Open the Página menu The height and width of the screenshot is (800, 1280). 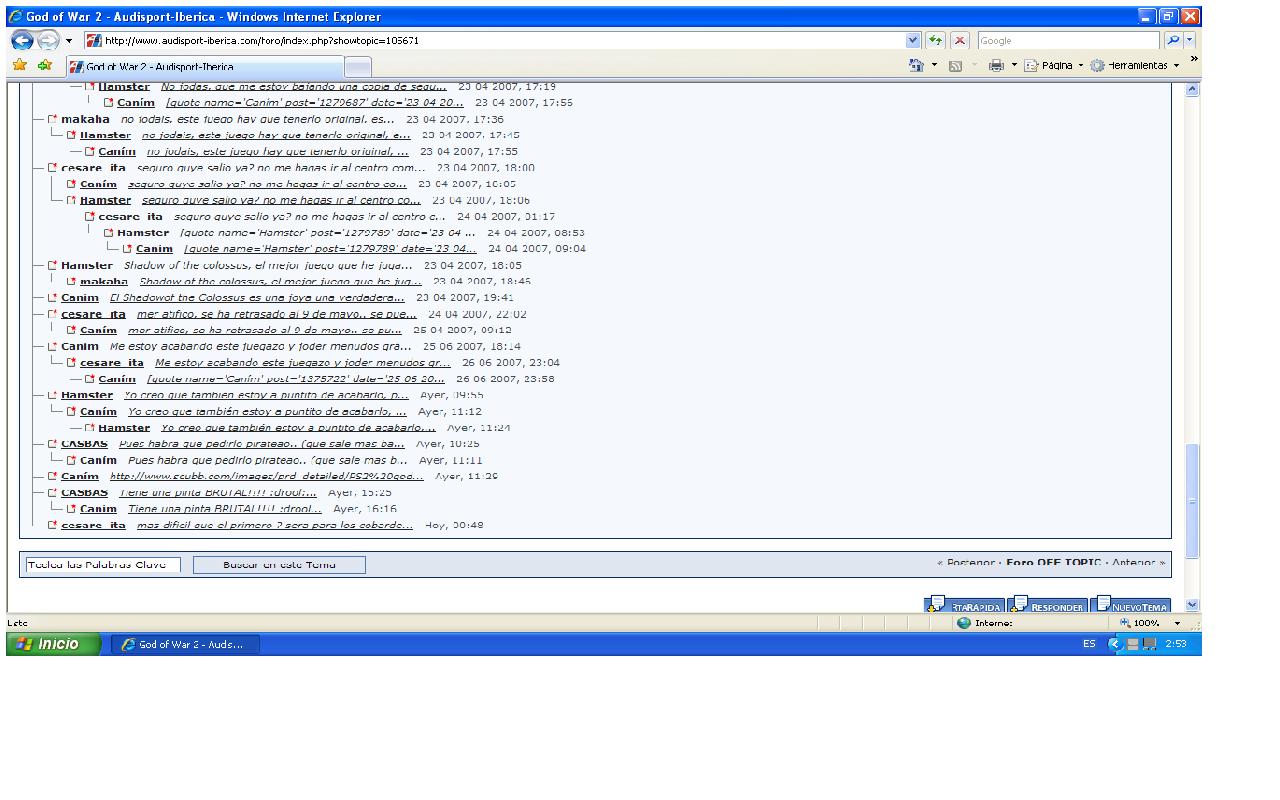1054,65
